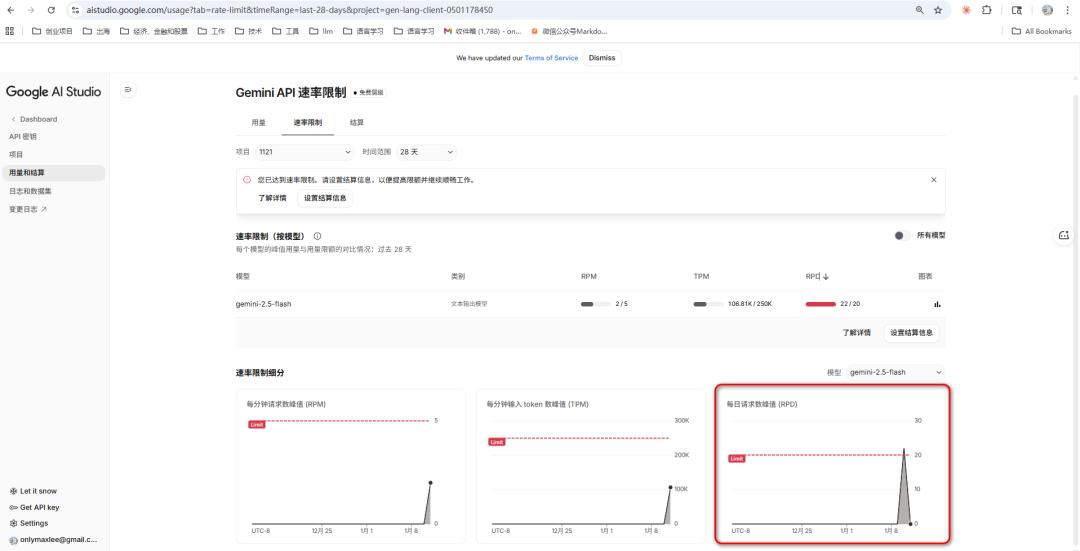Click the red RPD 22 / 20 progress bar
This screenshot has height=551, width=1080.
(x=820, y=304)
